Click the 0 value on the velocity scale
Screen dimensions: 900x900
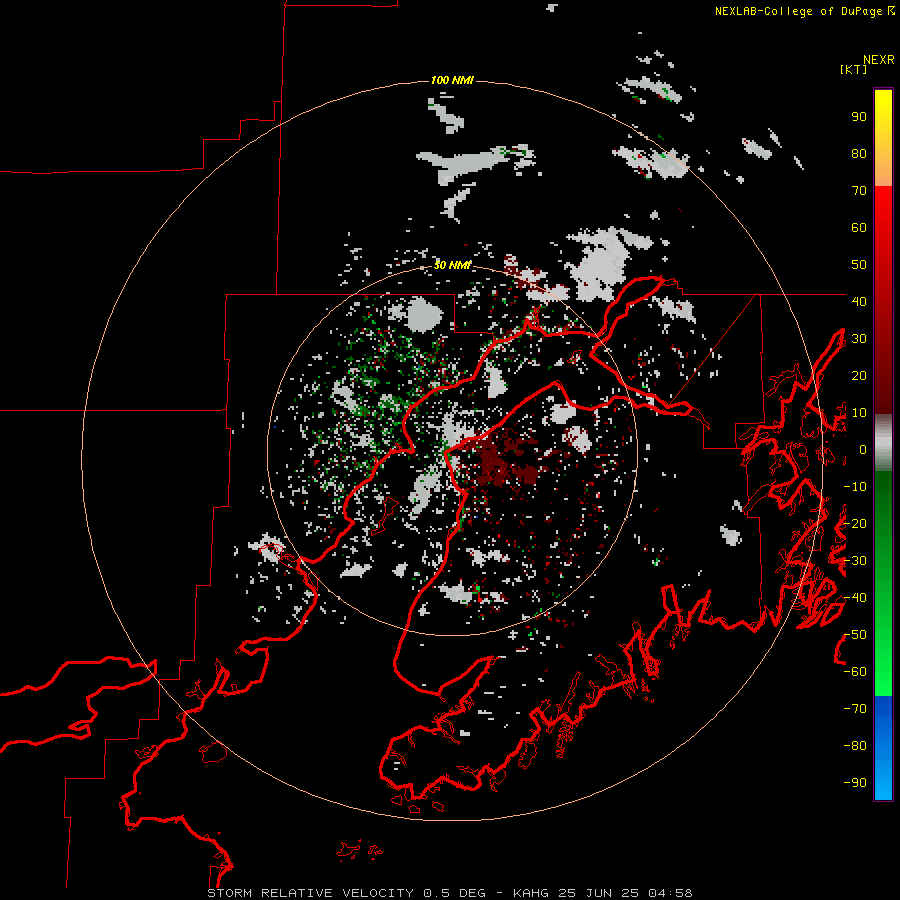pyautogui.click(x=863, y=450)
